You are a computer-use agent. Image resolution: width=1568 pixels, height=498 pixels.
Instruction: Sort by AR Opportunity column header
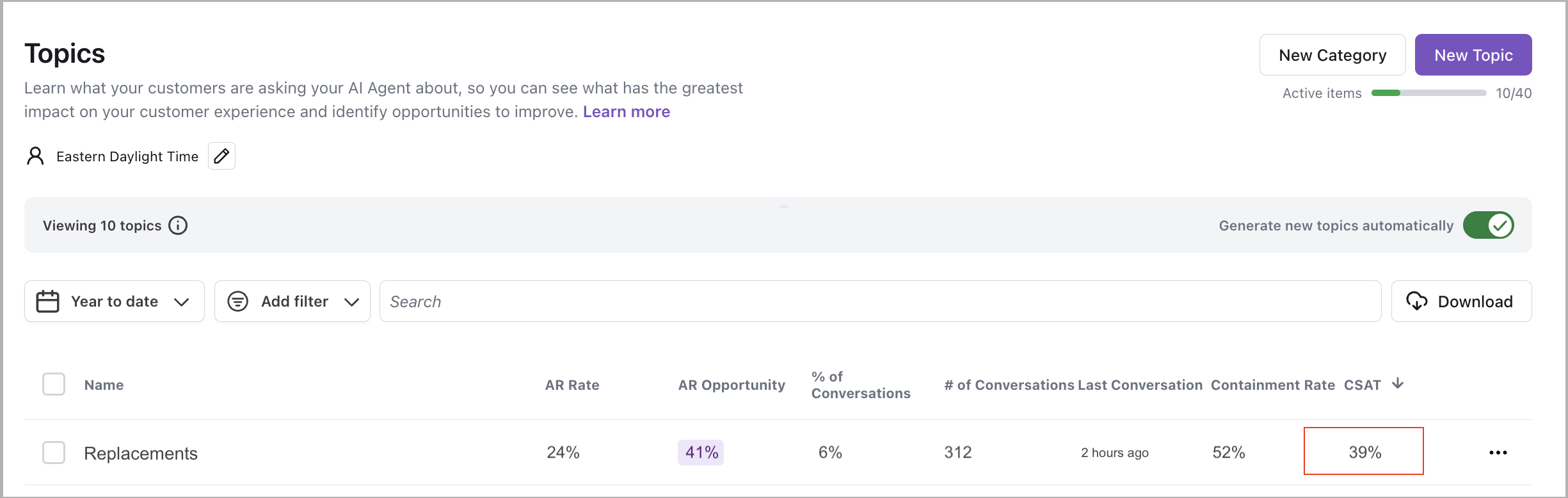[x=732, y=385]
